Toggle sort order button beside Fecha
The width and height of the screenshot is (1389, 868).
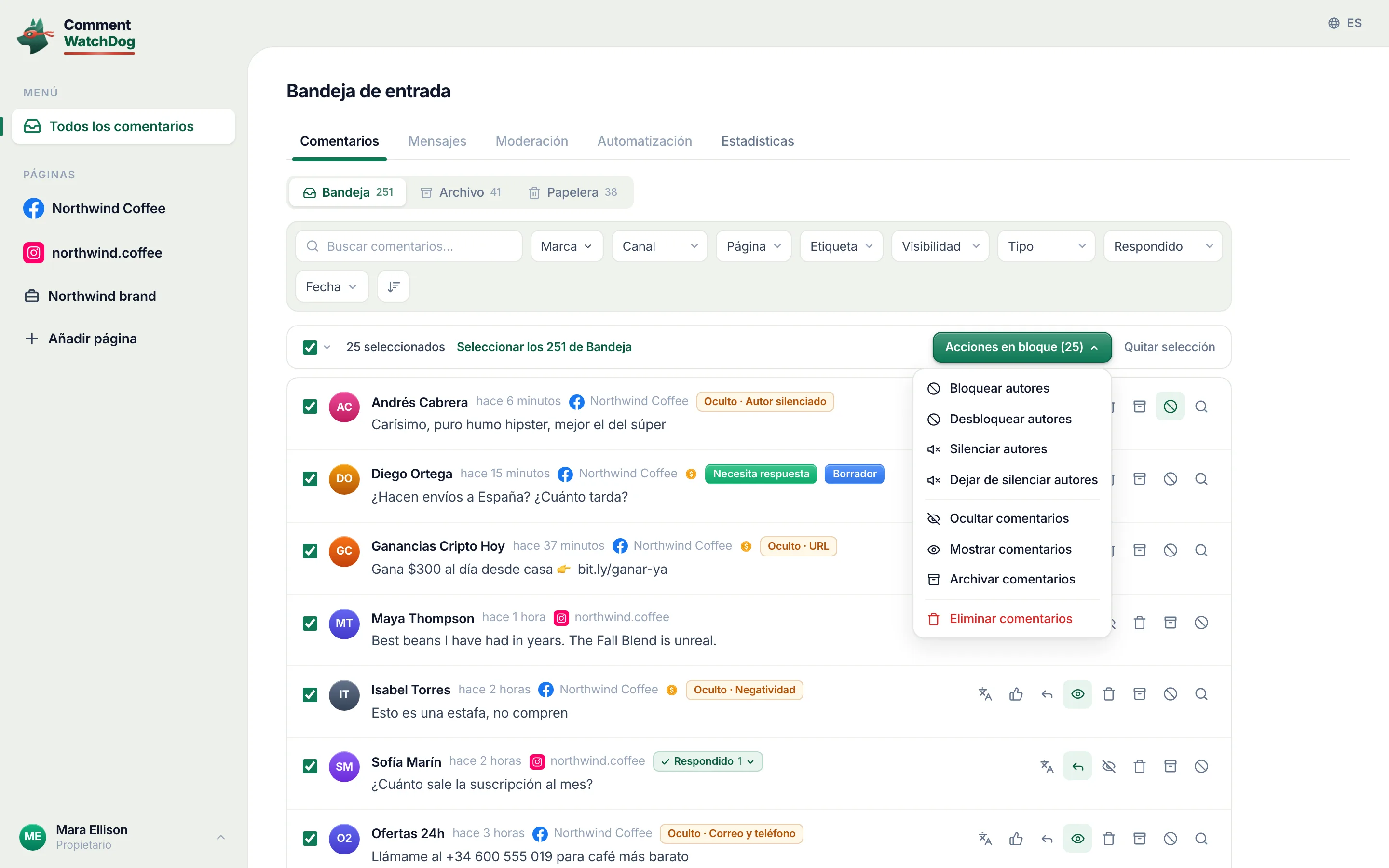click(x=393, y=286)
